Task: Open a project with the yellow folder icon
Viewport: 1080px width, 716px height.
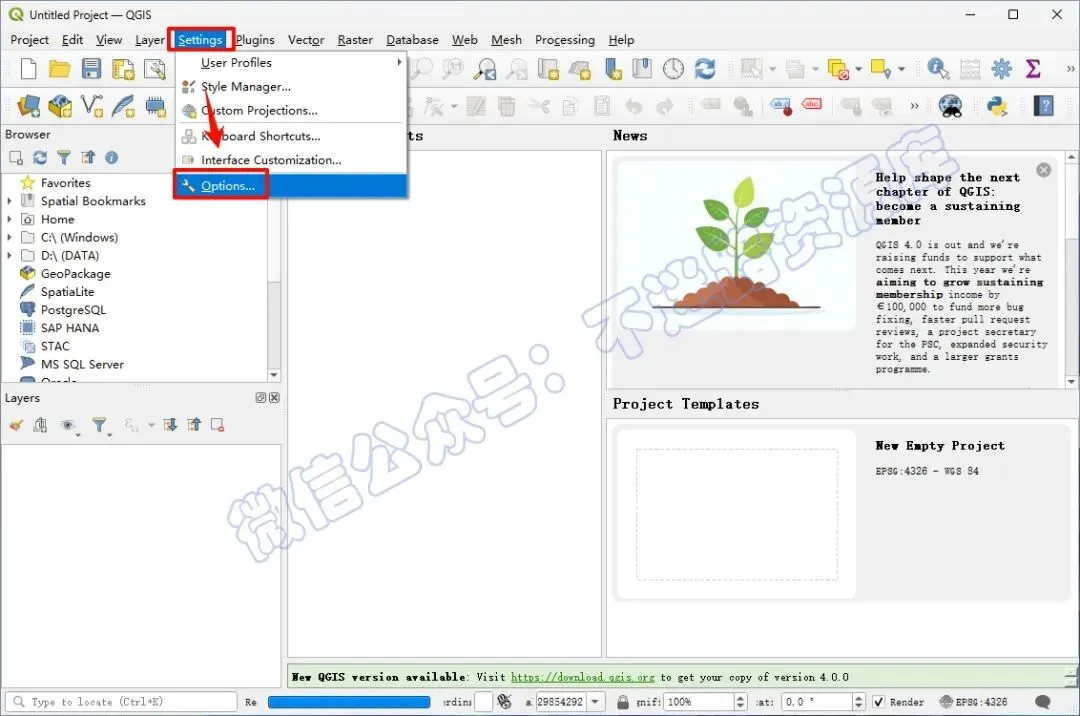Action: (60, 69)
